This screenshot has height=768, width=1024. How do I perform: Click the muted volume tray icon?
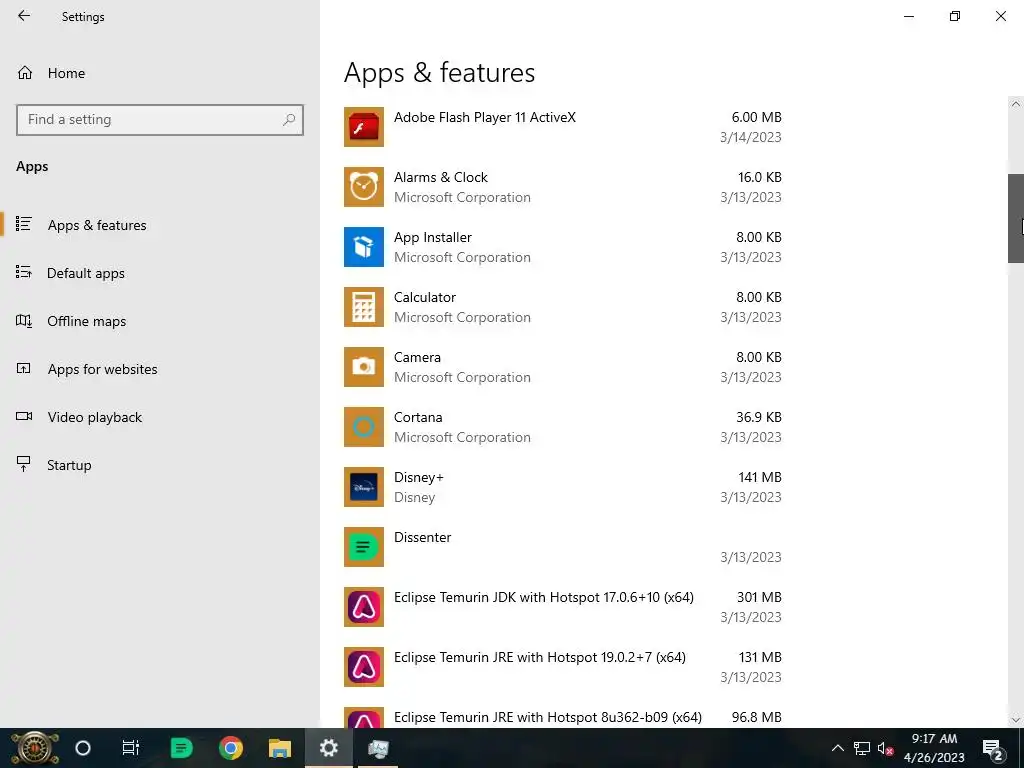[x=885, y=748]
